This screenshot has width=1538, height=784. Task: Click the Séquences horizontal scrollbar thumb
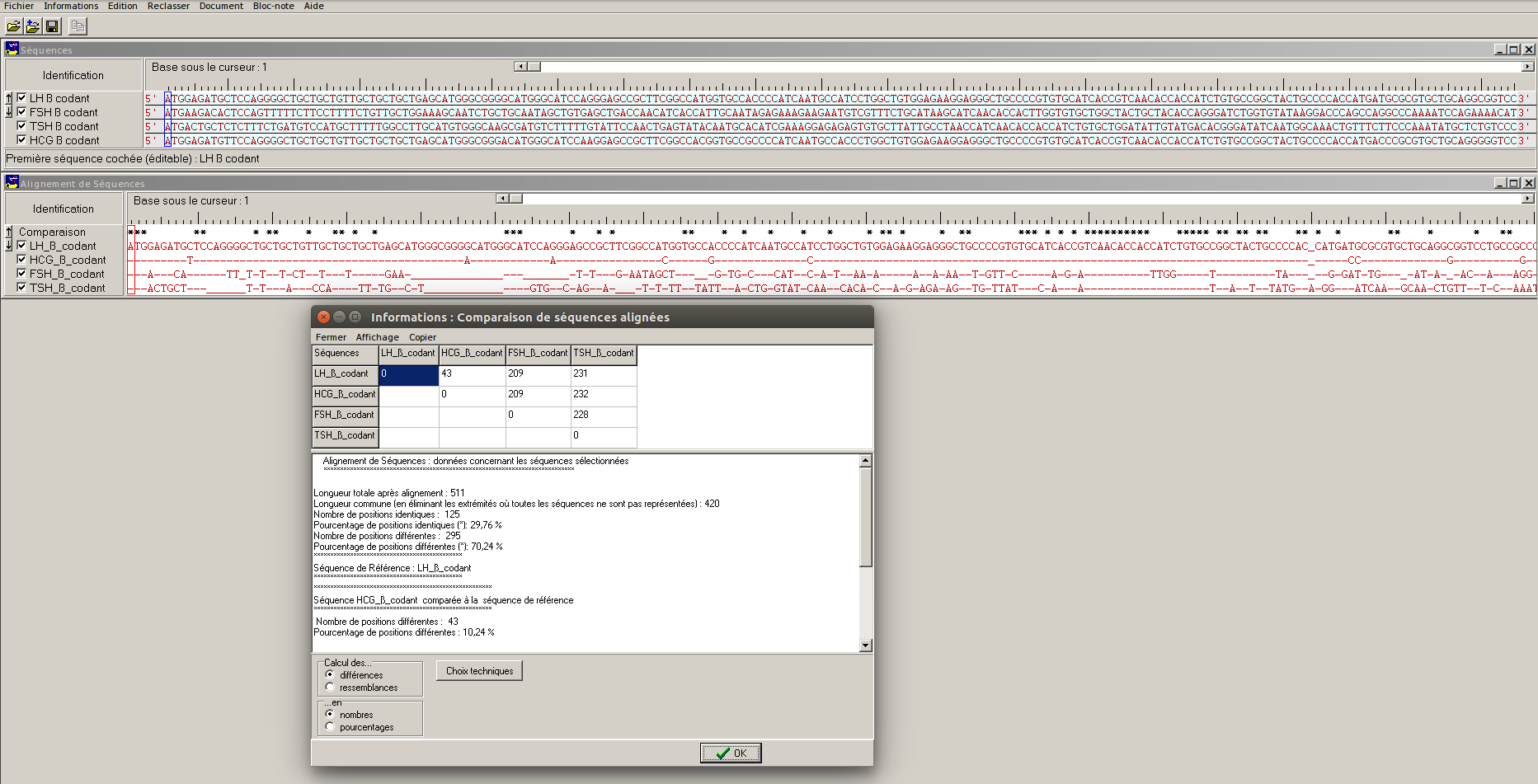[x=534, y=67]
